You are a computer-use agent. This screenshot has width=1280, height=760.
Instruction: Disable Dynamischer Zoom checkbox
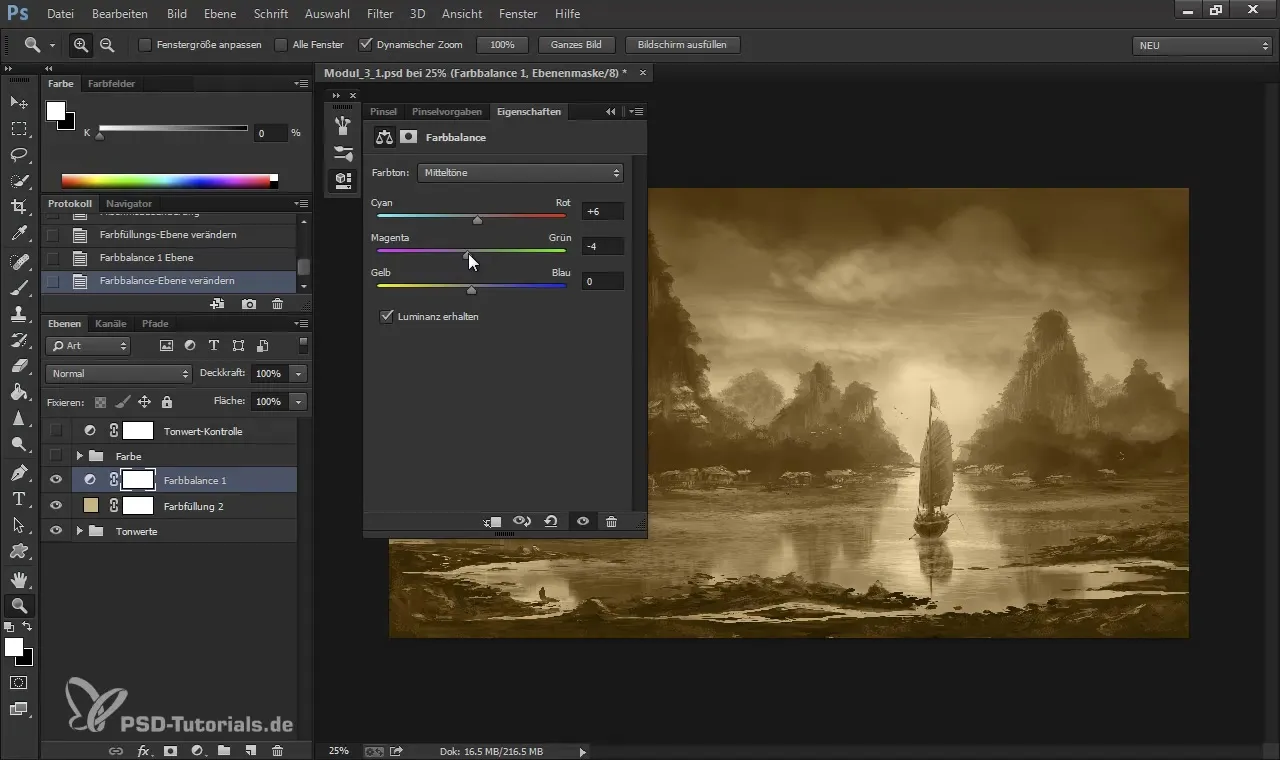366,45
